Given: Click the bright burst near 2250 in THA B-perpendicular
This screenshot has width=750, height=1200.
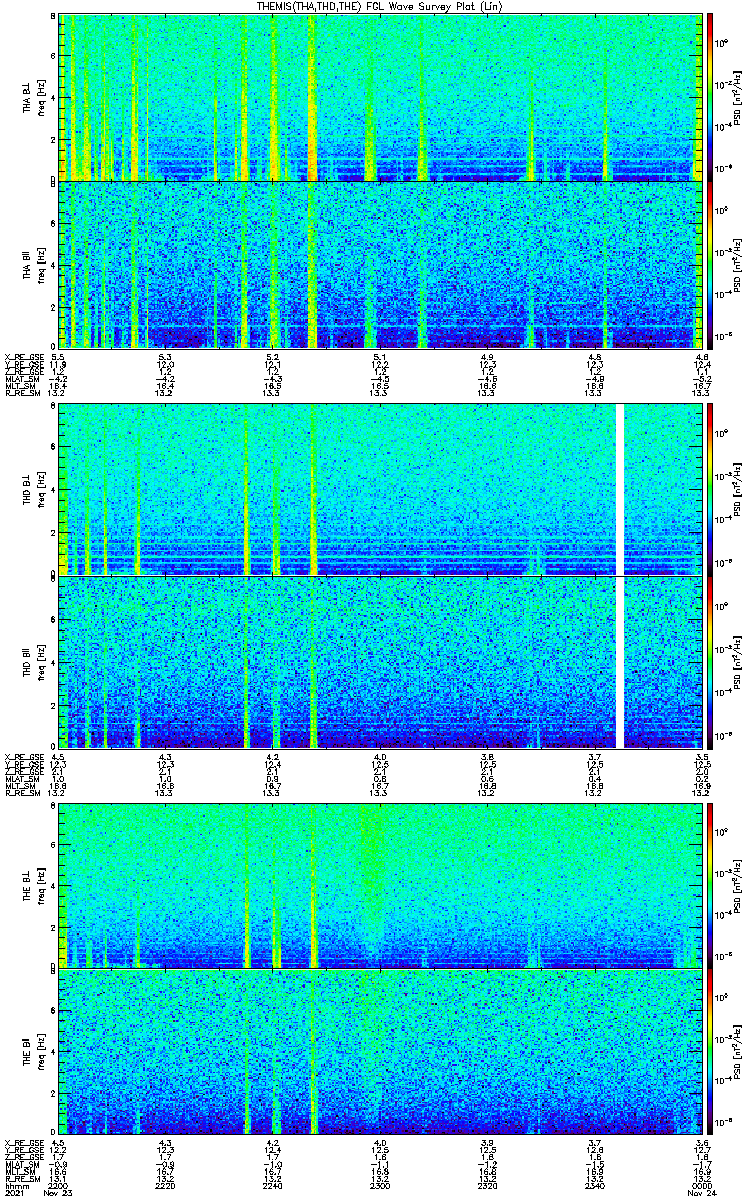Looking at the screenshot, I should [x=312, y=98].
